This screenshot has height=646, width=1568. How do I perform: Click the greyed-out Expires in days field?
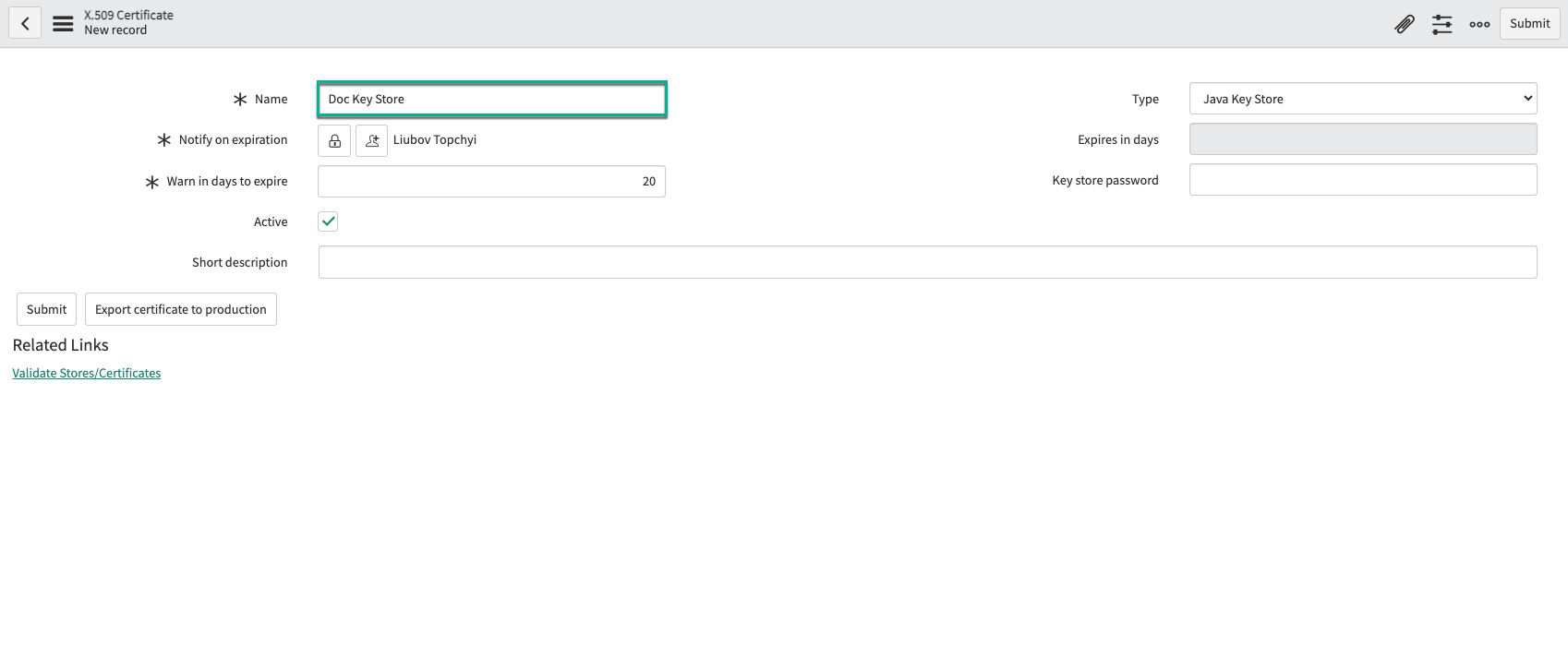pyautogui.click(x=1362, y=139)
